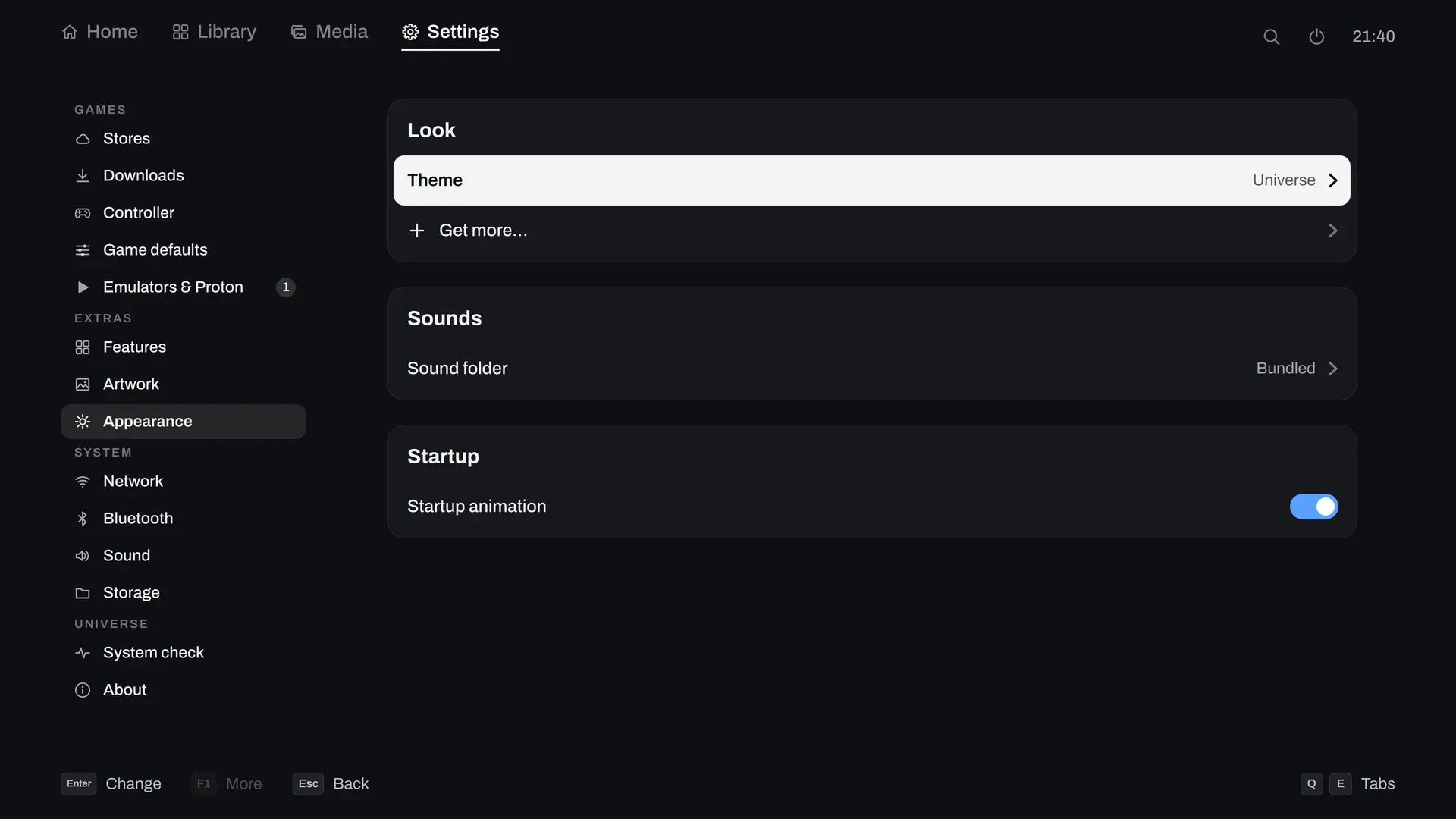Screen dimensions: 1456x819
Task: Click the Network wifi icon
Action: (x=83, y=482)
